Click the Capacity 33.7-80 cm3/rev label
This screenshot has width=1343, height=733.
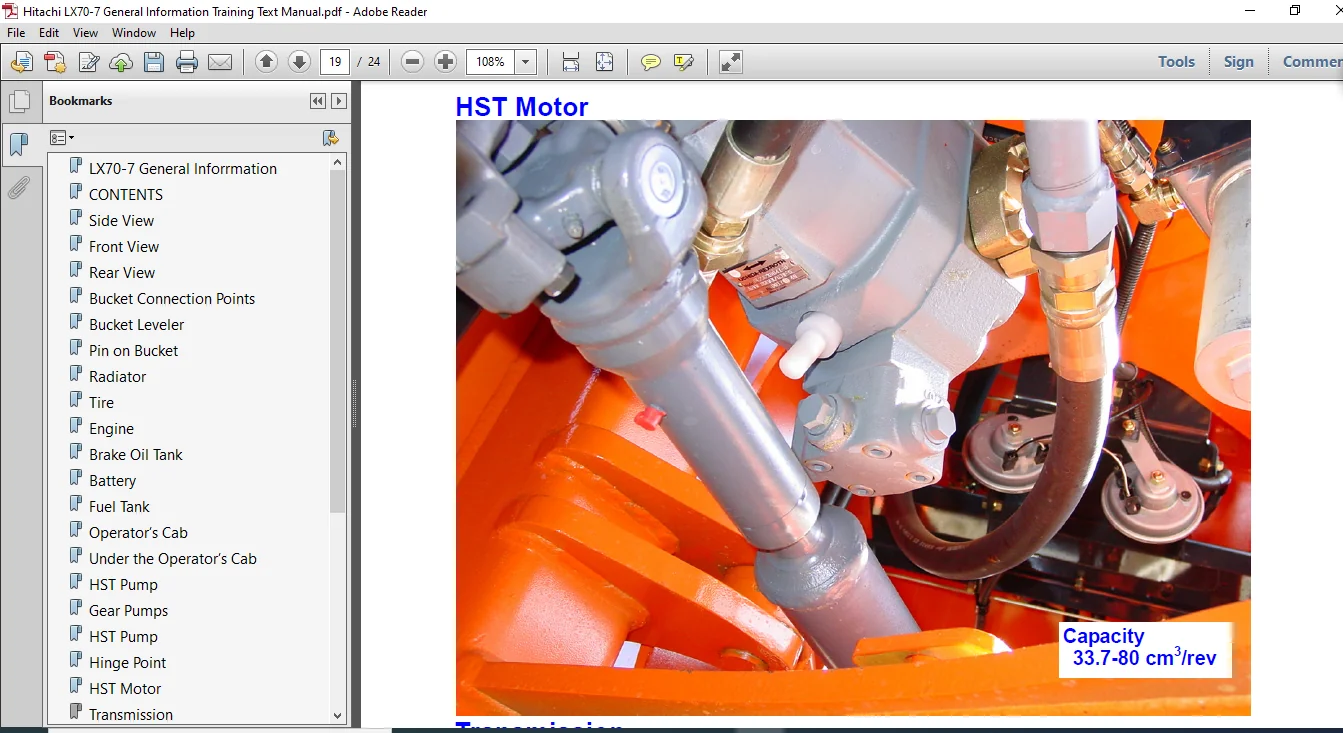pyautogui.click(x=1144, y=648)
